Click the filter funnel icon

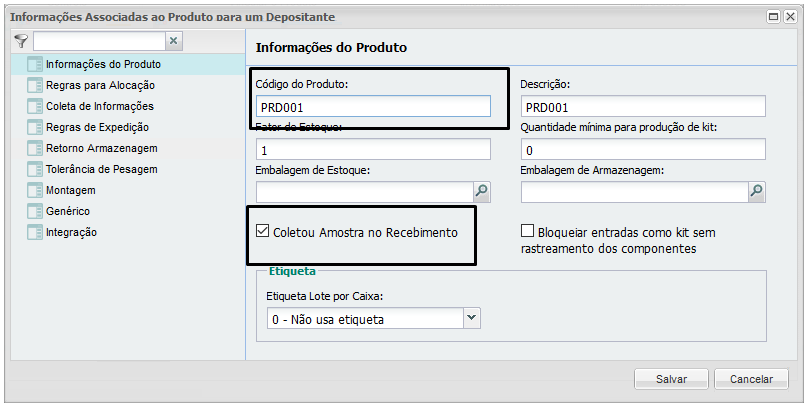pyautogui.click(x=21, y=41)
